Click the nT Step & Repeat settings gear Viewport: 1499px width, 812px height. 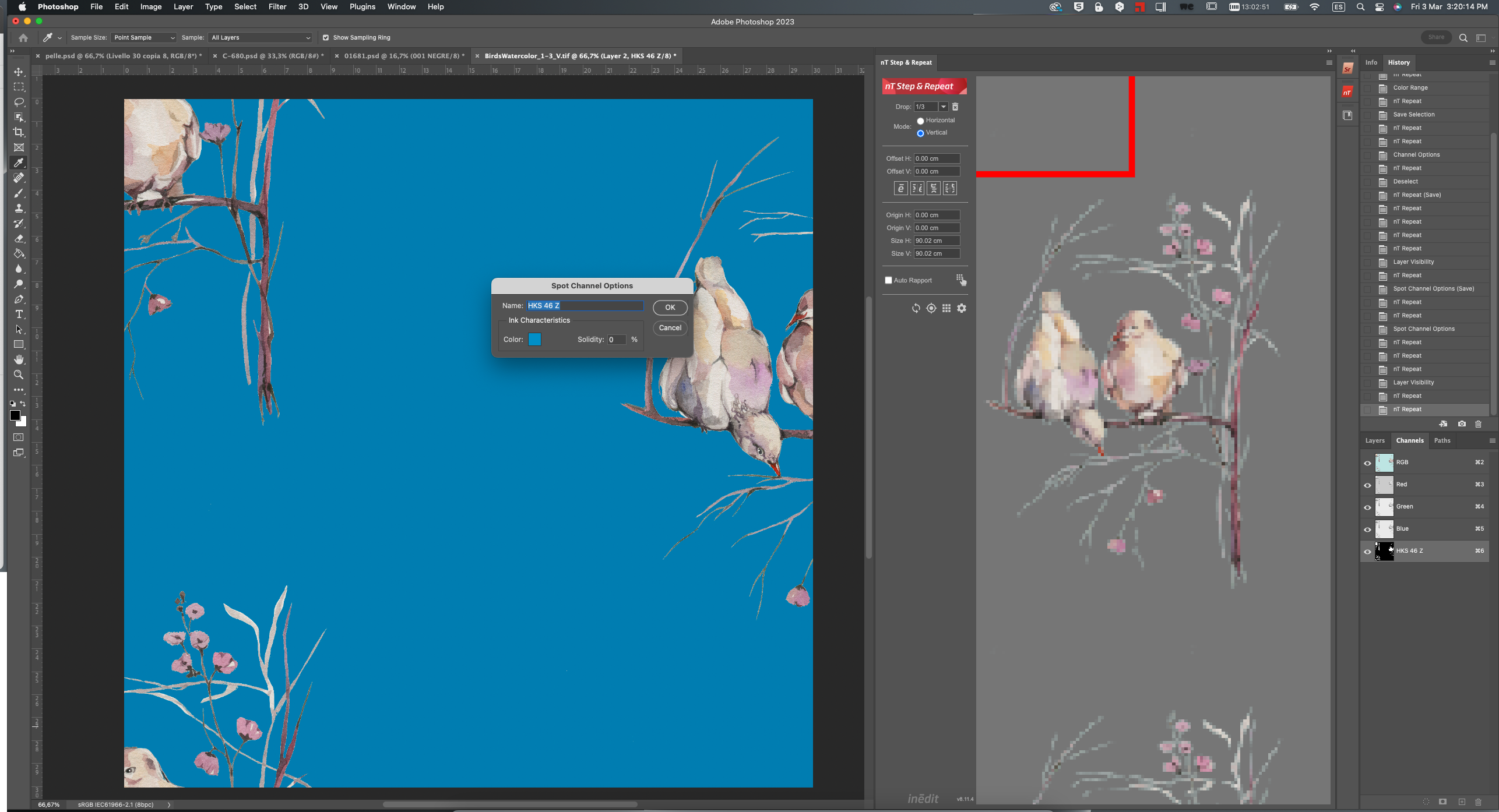click(x=962, y=308)
